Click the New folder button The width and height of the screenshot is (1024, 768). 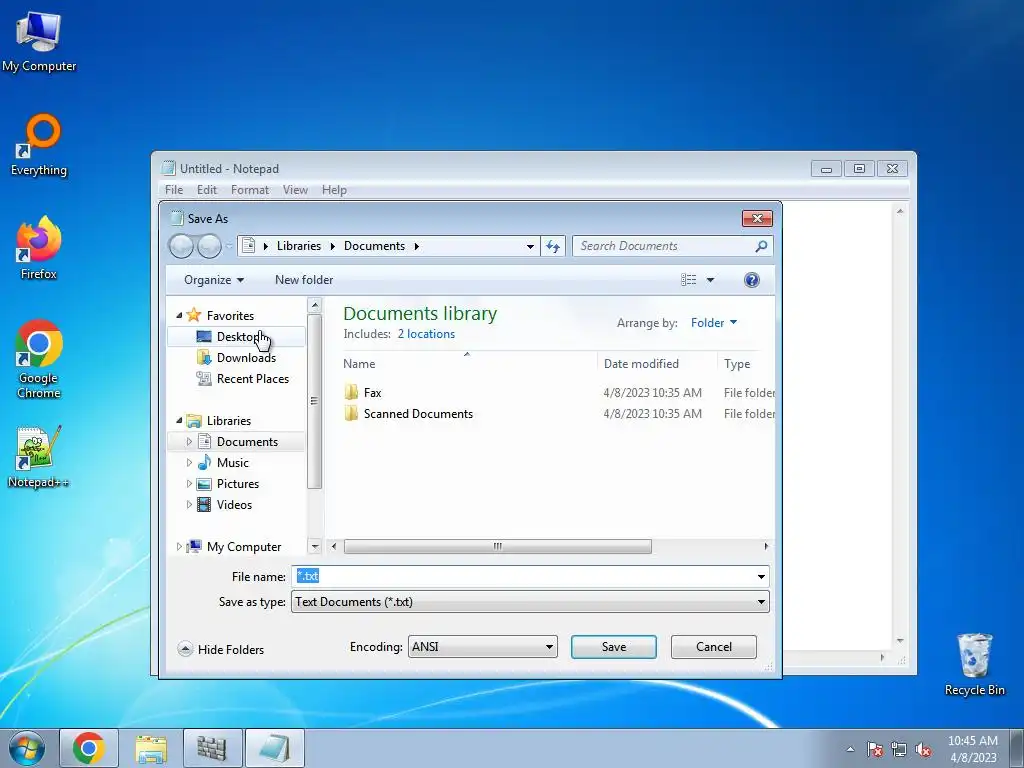pyautogui.click(x=304, y=280)
